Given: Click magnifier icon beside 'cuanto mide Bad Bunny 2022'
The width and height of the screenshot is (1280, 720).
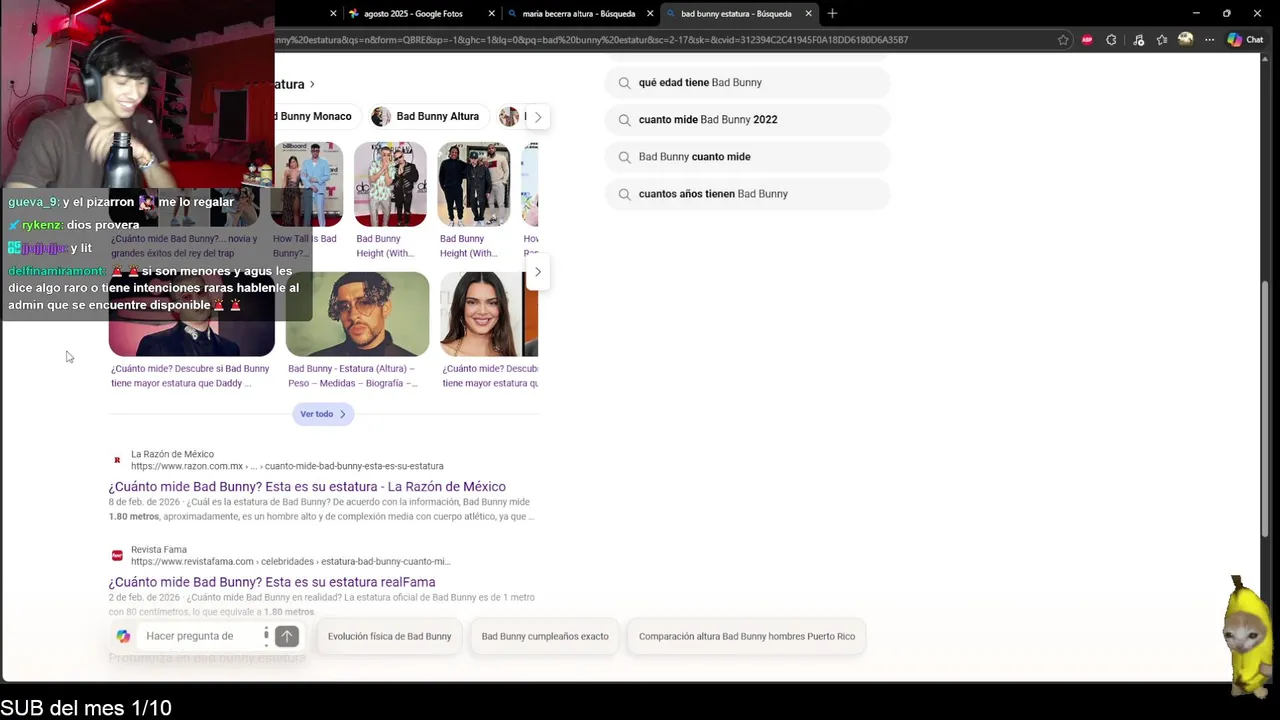Looking at the screenshot, I should (x=624, y=120).
